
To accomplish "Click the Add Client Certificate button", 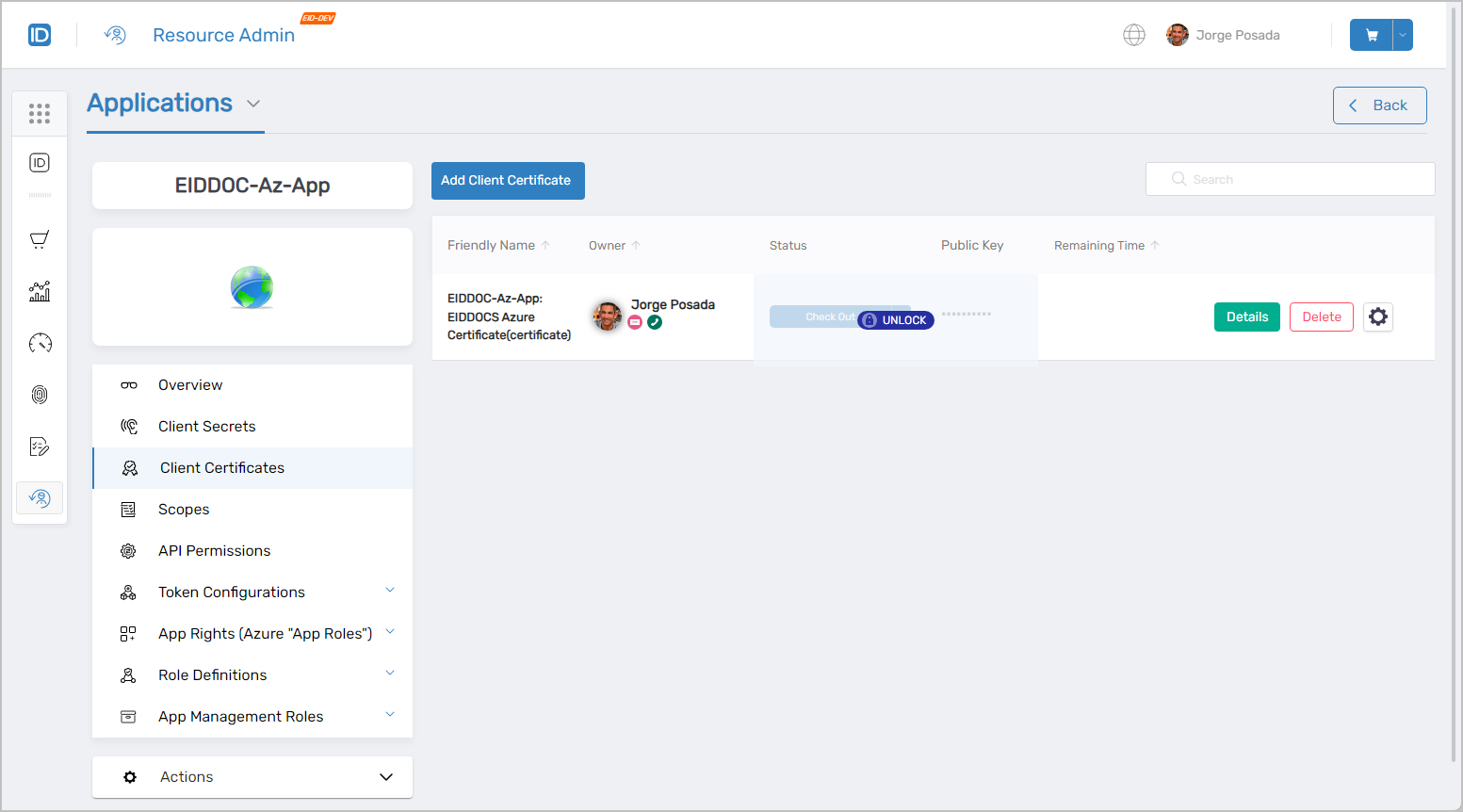I will (508, 180).
